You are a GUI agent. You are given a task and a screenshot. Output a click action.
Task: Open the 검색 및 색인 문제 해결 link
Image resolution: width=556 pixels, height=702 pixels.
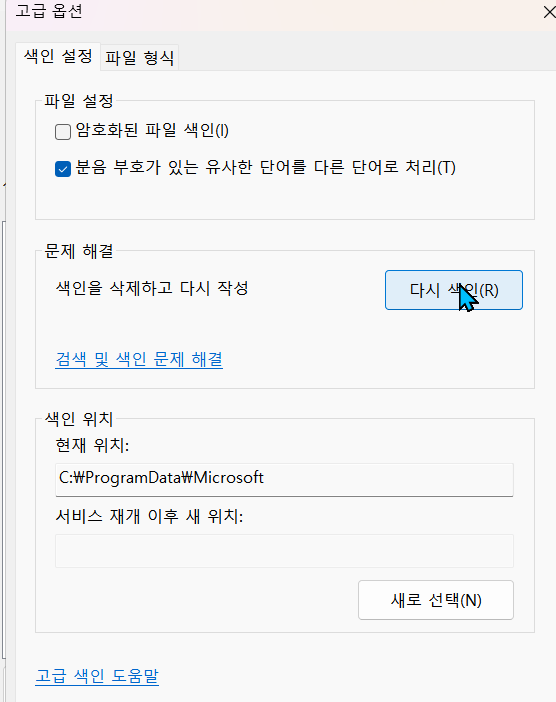[x=139, y=360]
